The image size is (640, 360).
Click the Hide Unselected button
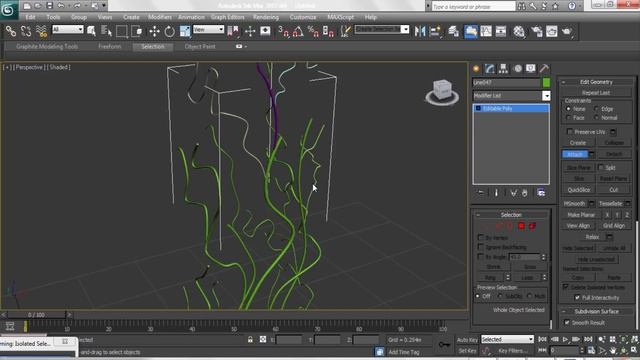pyautogui.click(x=596, y=259)
